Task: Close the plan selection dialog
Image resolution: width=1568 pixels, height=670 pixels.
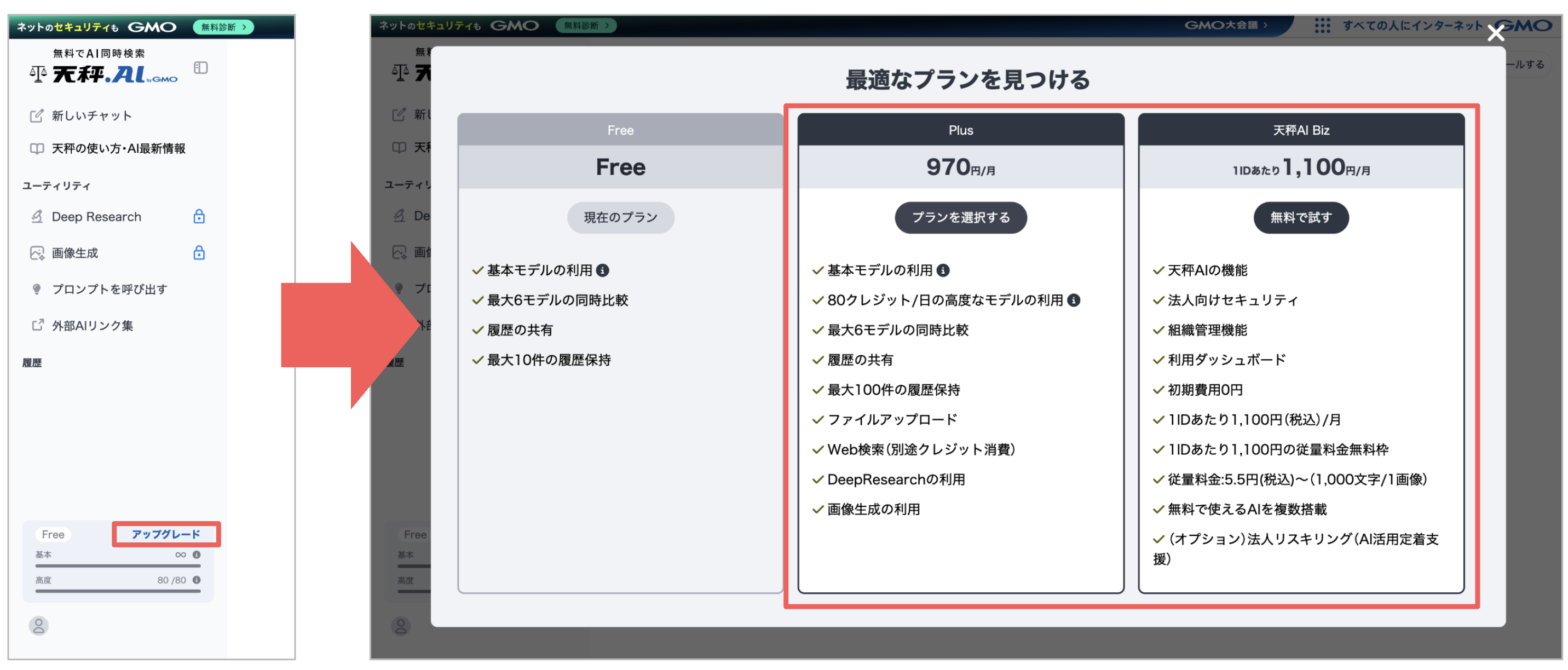Action: (x=1496, y=33)
